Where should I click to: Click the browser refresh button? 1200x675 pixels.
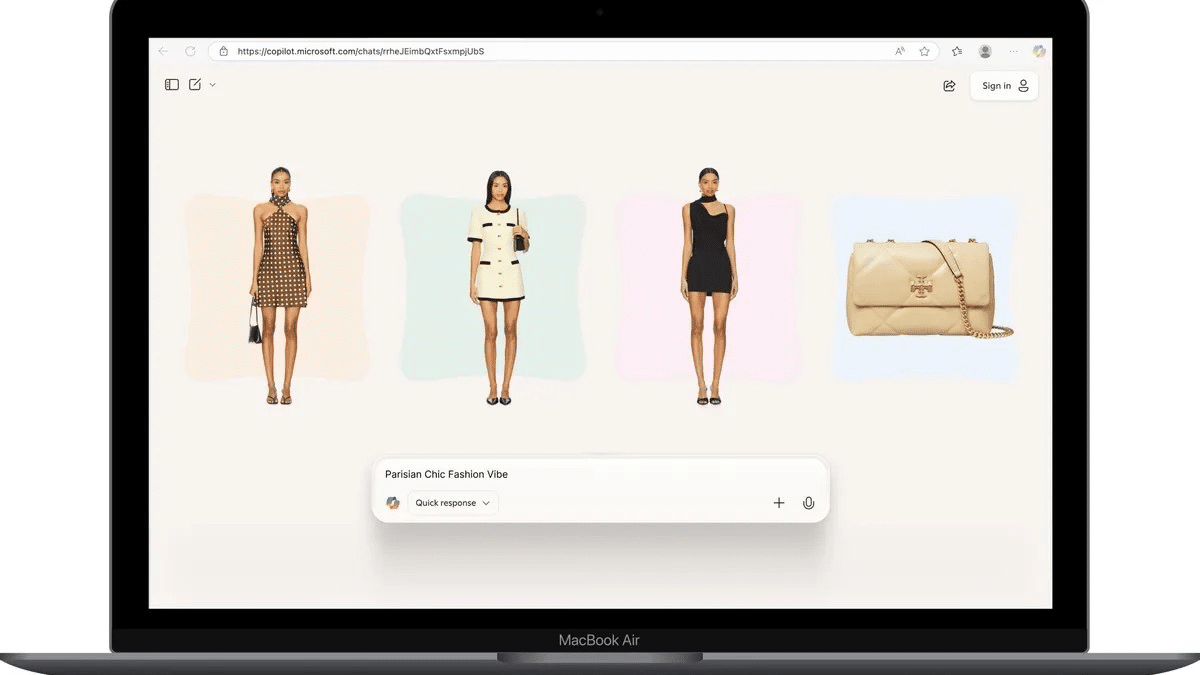point(189,51)
